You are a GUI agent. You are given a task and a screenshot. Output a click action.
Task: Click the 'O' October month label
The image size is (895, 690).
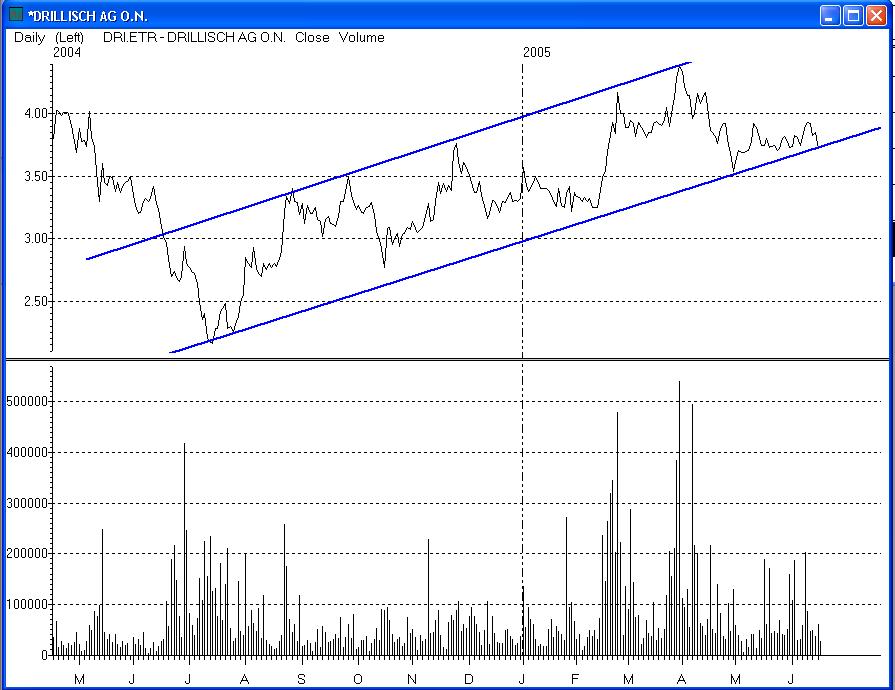(358, 679)
